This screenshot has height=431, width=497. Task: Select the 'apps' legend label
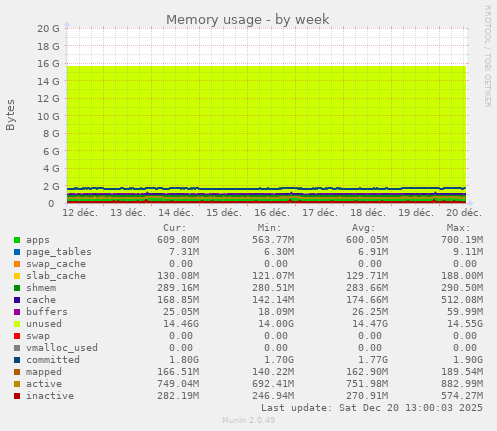click(38, 240)
